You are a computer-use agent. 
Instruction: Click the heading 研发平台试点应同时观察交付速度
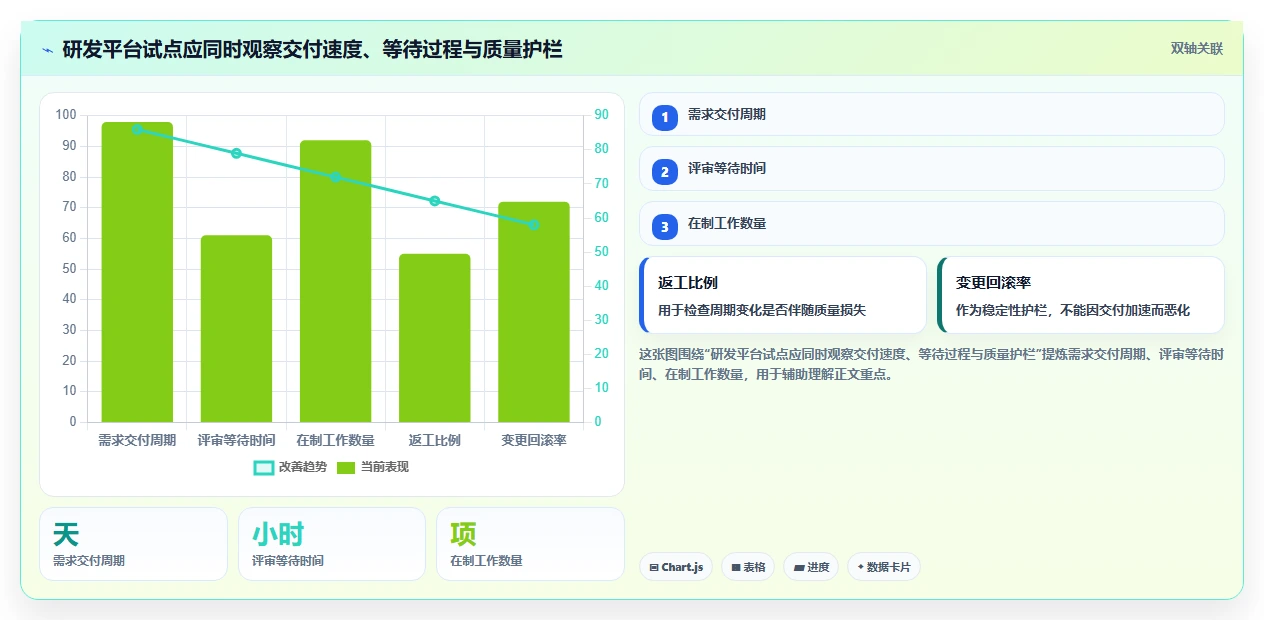312,49
